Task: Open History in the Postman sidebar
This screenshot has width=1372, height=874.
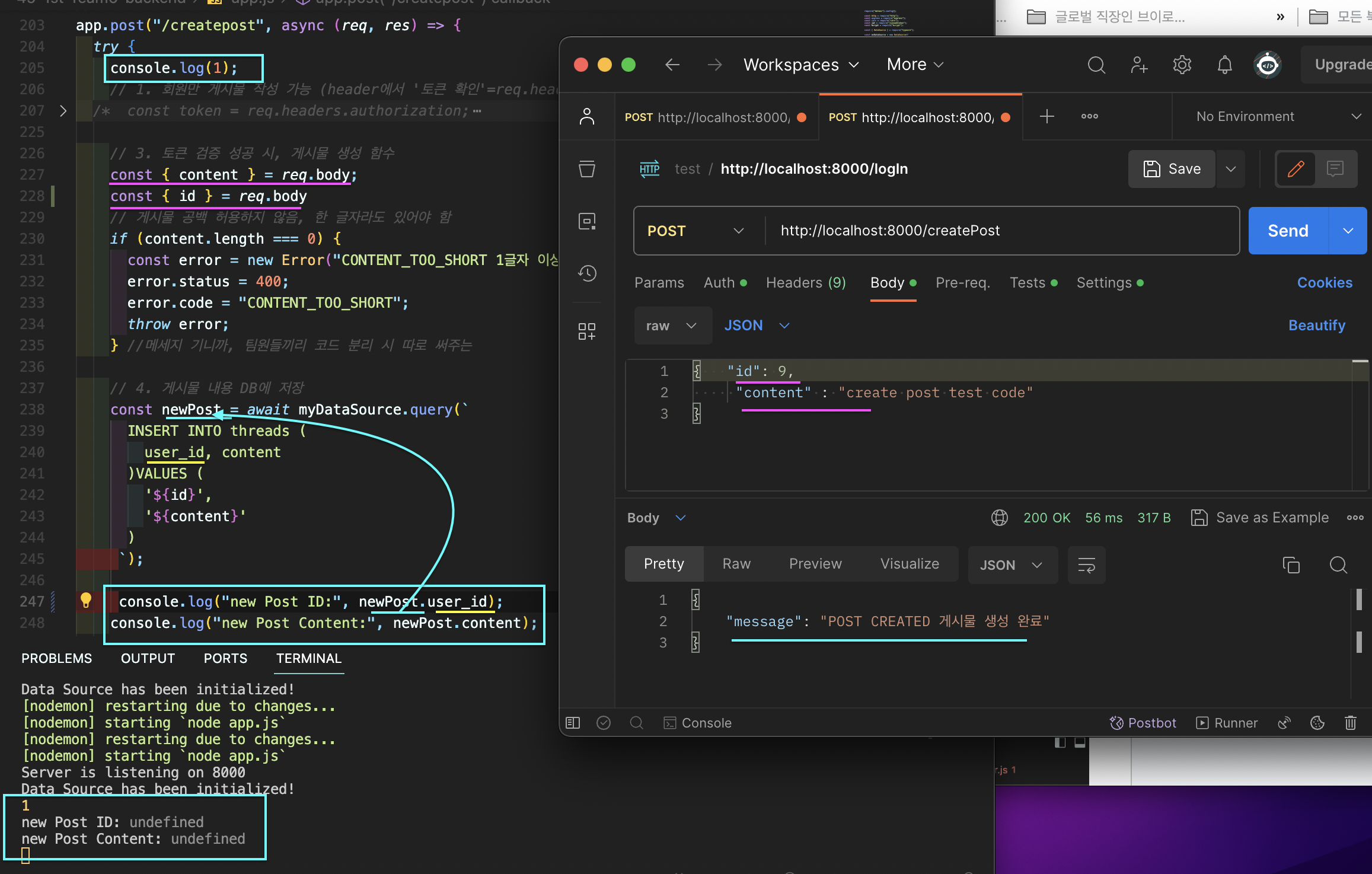Action: click(587, 273)
